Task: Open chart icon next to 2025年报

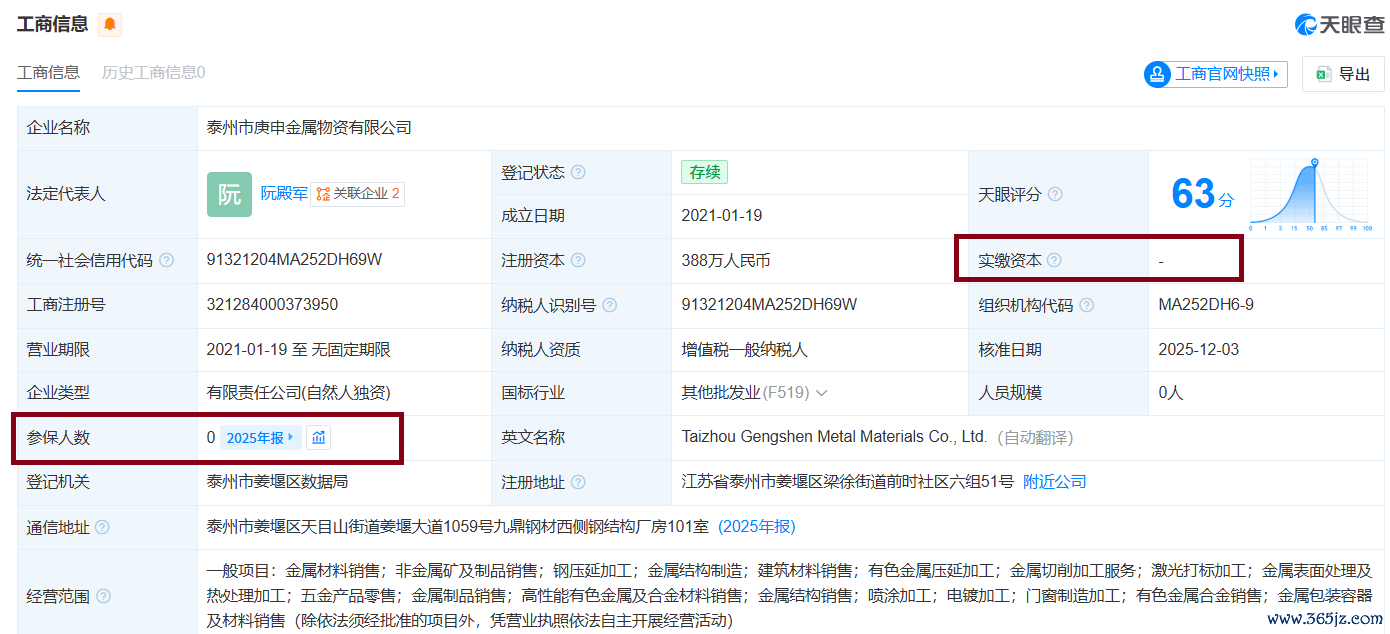Action: [318, 437]
